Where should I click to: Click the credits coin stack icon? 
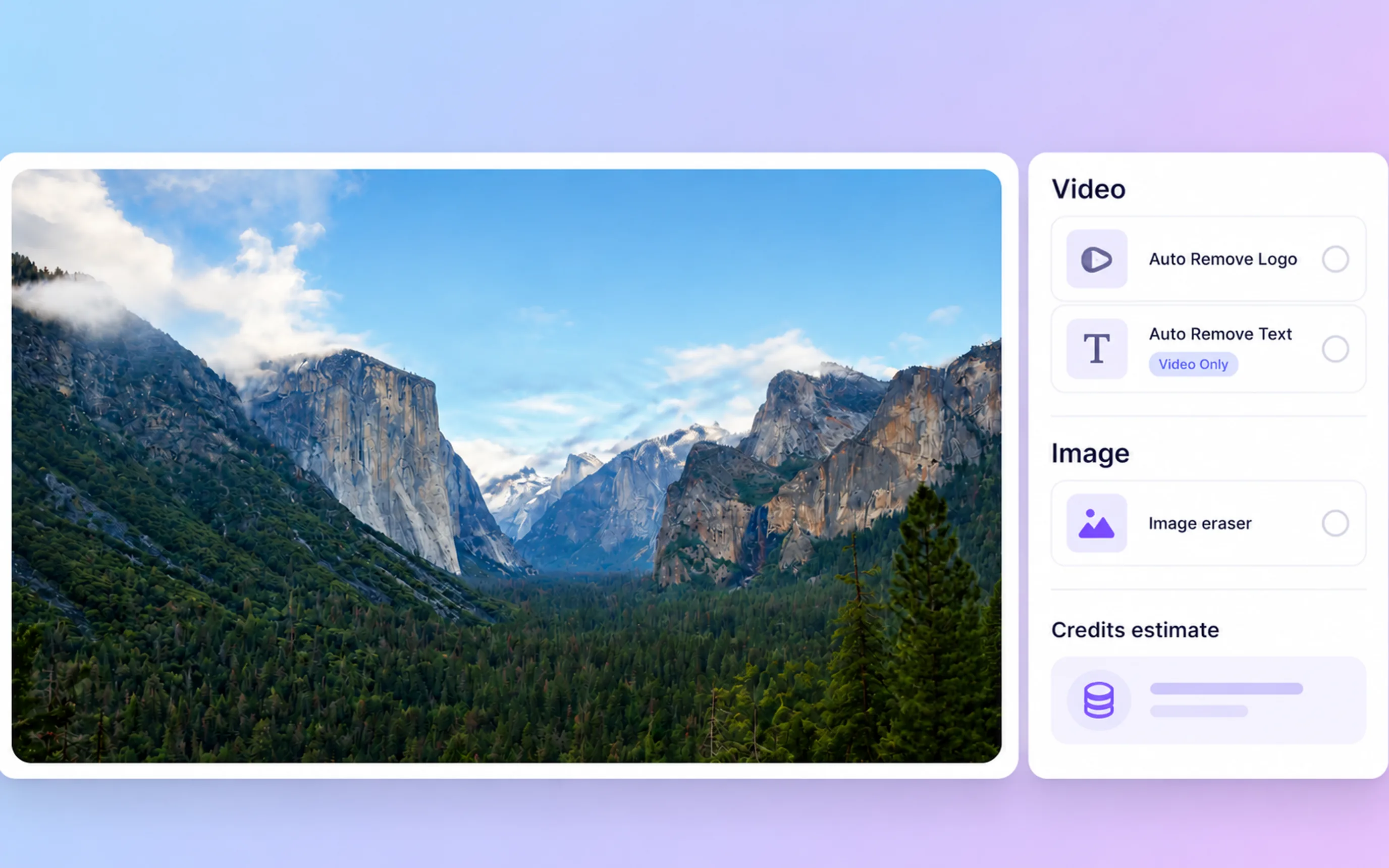1099,700
